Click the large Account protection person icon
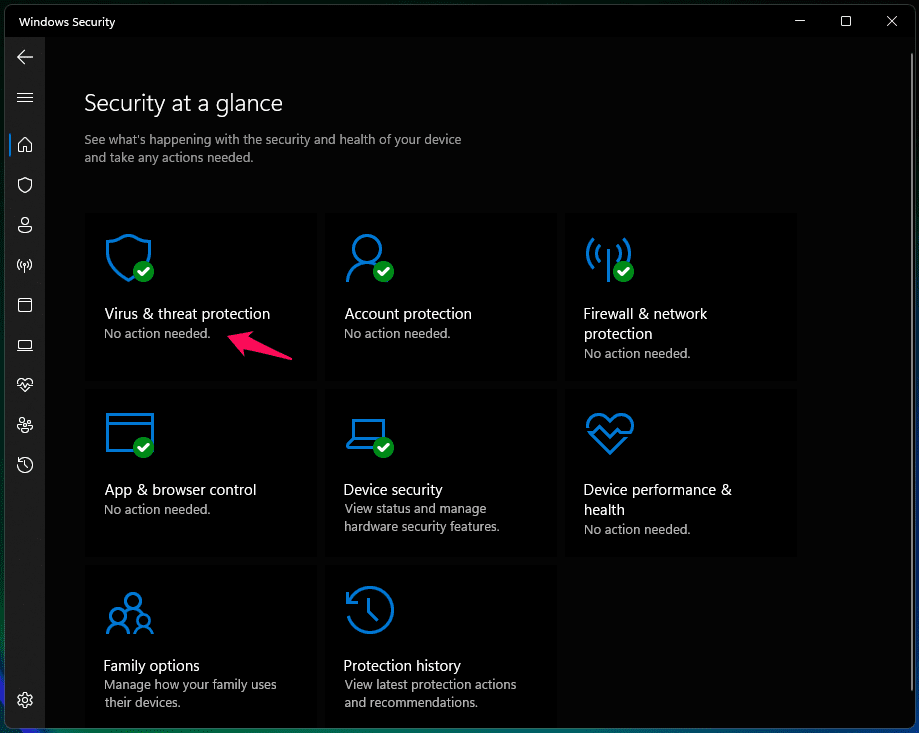 [369, 258]
